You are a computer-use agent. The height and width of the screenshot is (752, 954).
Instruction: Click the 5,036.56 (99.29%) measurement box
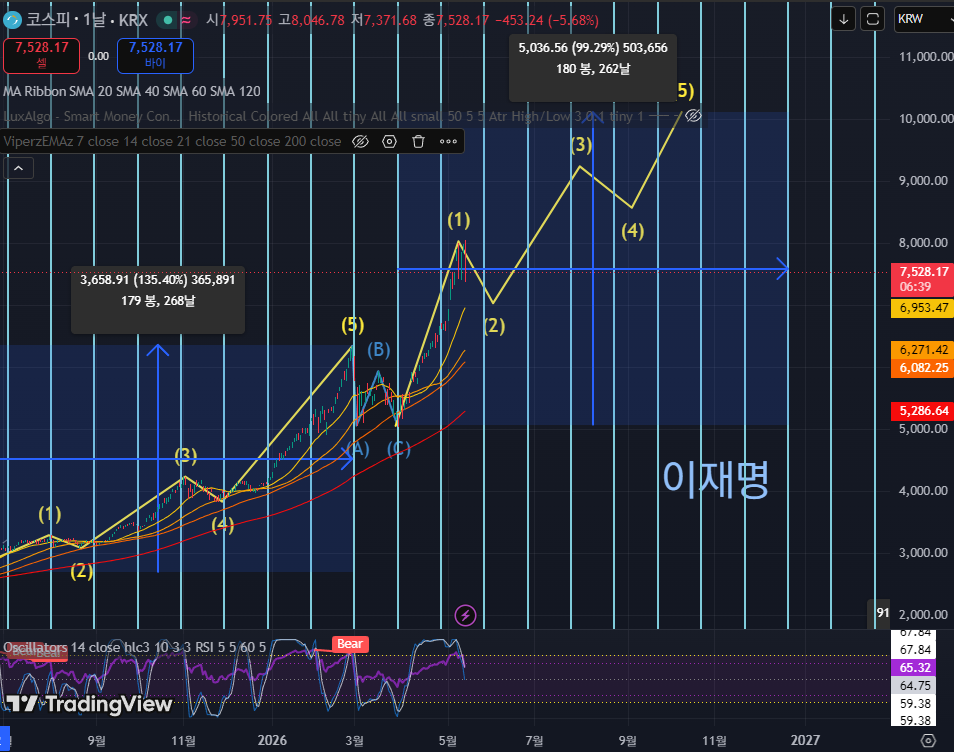click(x=593, y=68)
